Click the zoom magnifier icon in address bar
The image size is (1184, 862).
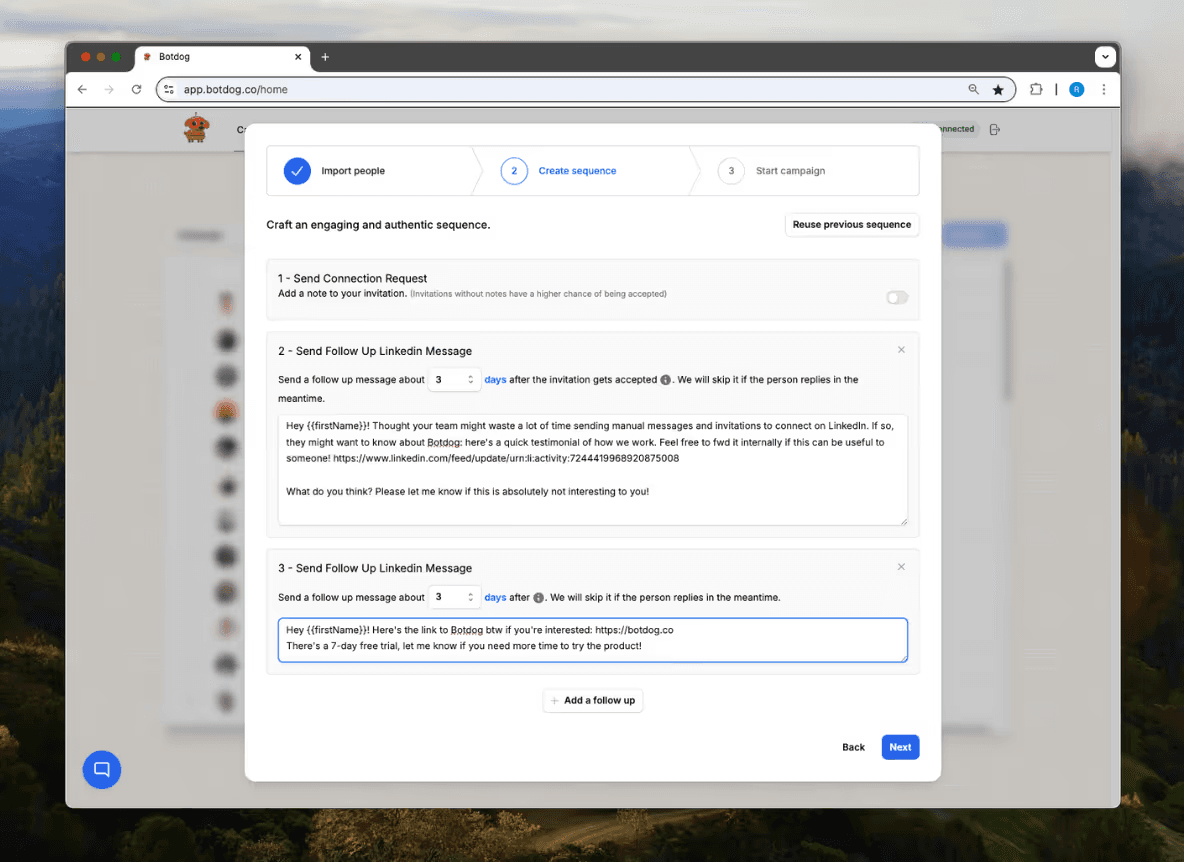973,90
